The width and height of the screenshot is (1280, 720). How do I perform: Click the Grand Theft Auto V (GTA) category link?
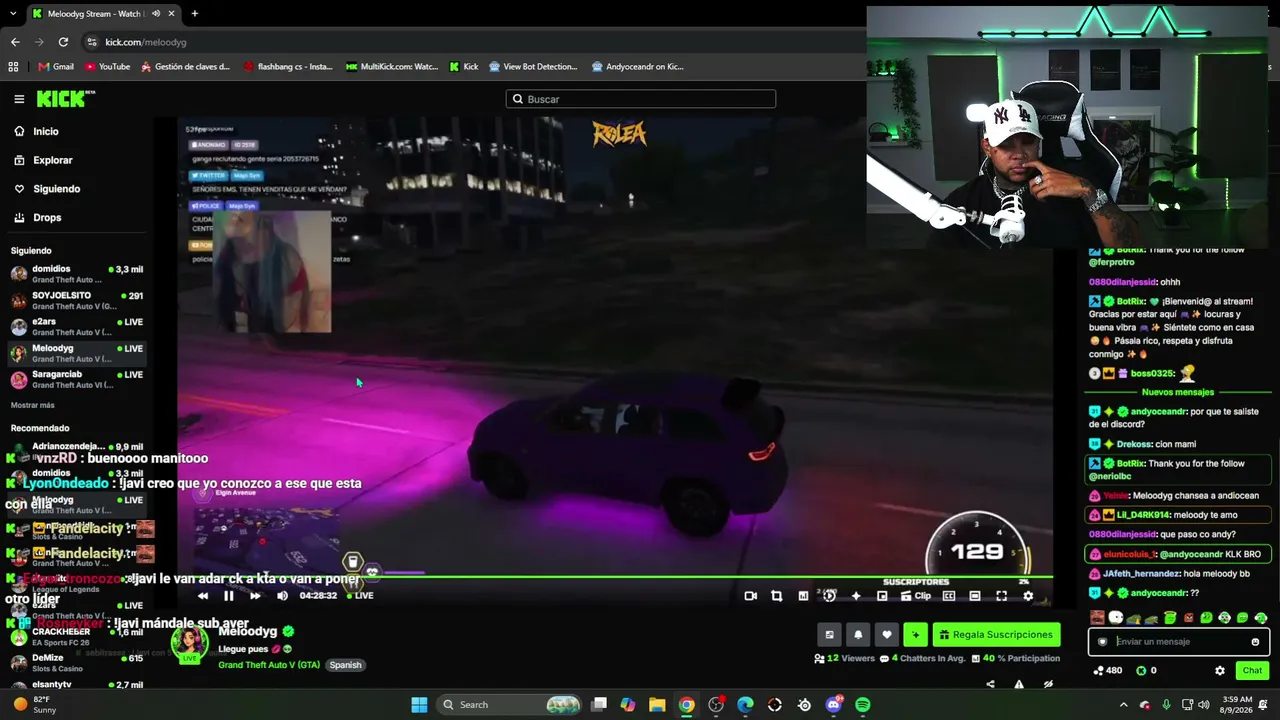point(269,665)
